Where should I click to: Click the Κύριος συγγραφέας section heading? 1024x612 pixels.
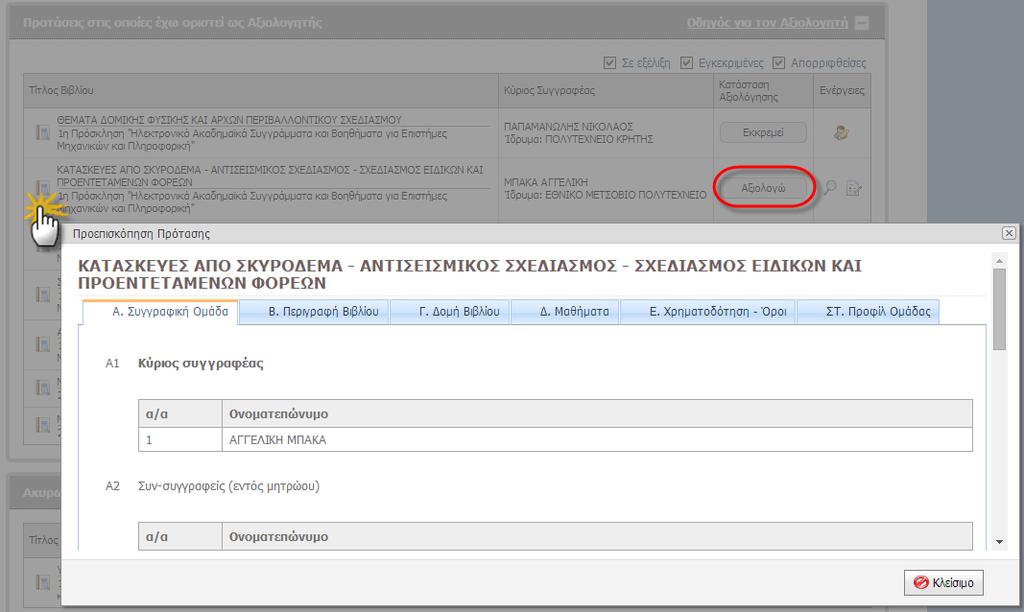(x=200, y=364)
